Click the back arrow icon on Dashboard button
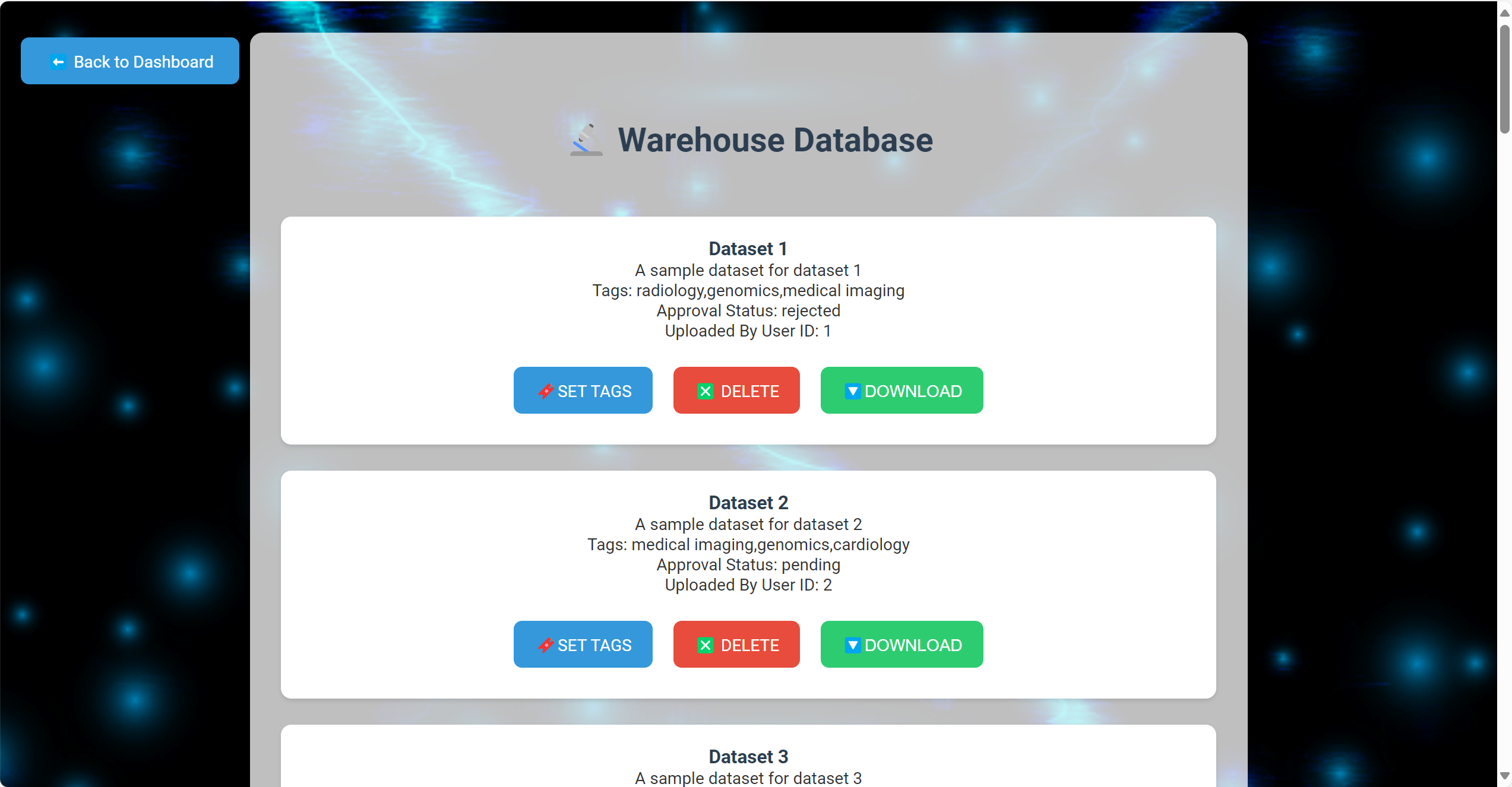The width and height of the screenshot is (1512, 787). (58, 62)
